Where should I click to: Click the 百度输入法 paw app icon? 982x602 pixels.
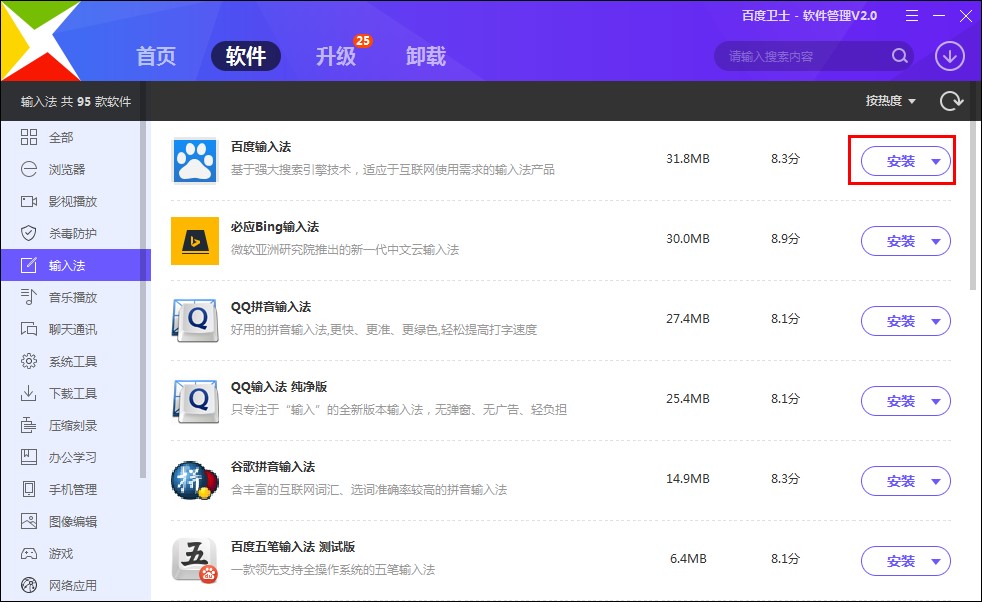pos(195,160)
